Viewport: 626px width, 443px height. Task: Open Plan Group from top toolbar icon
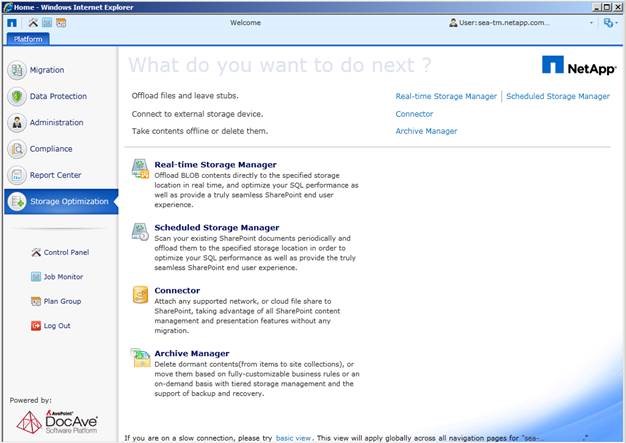61,23
